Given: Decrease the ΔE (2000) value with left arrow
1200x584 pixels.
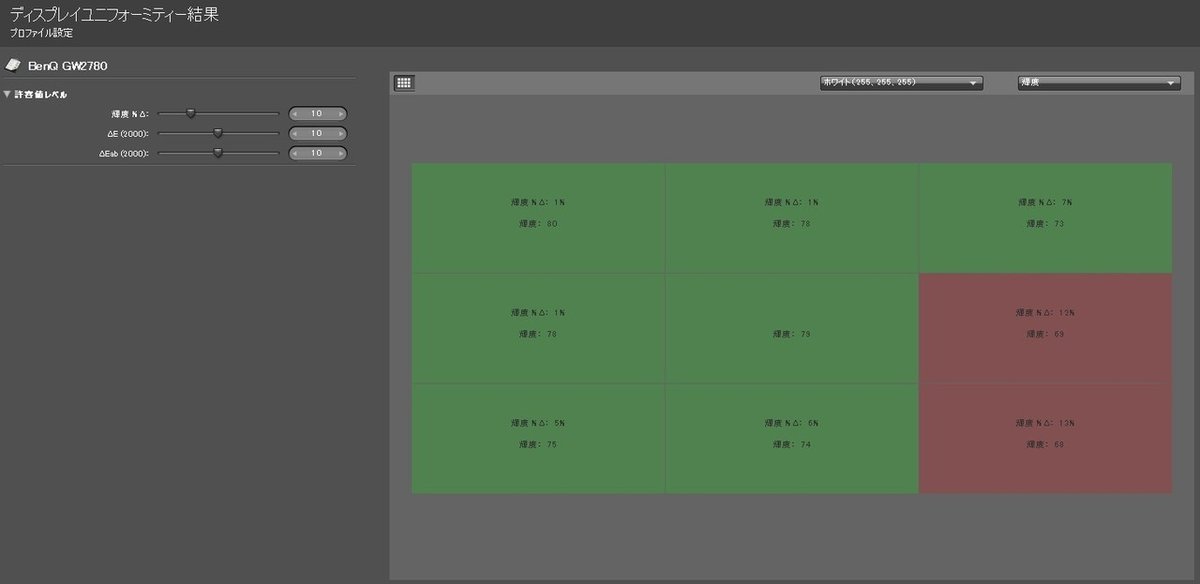Looking at the screenshot, I should (295, 133).
